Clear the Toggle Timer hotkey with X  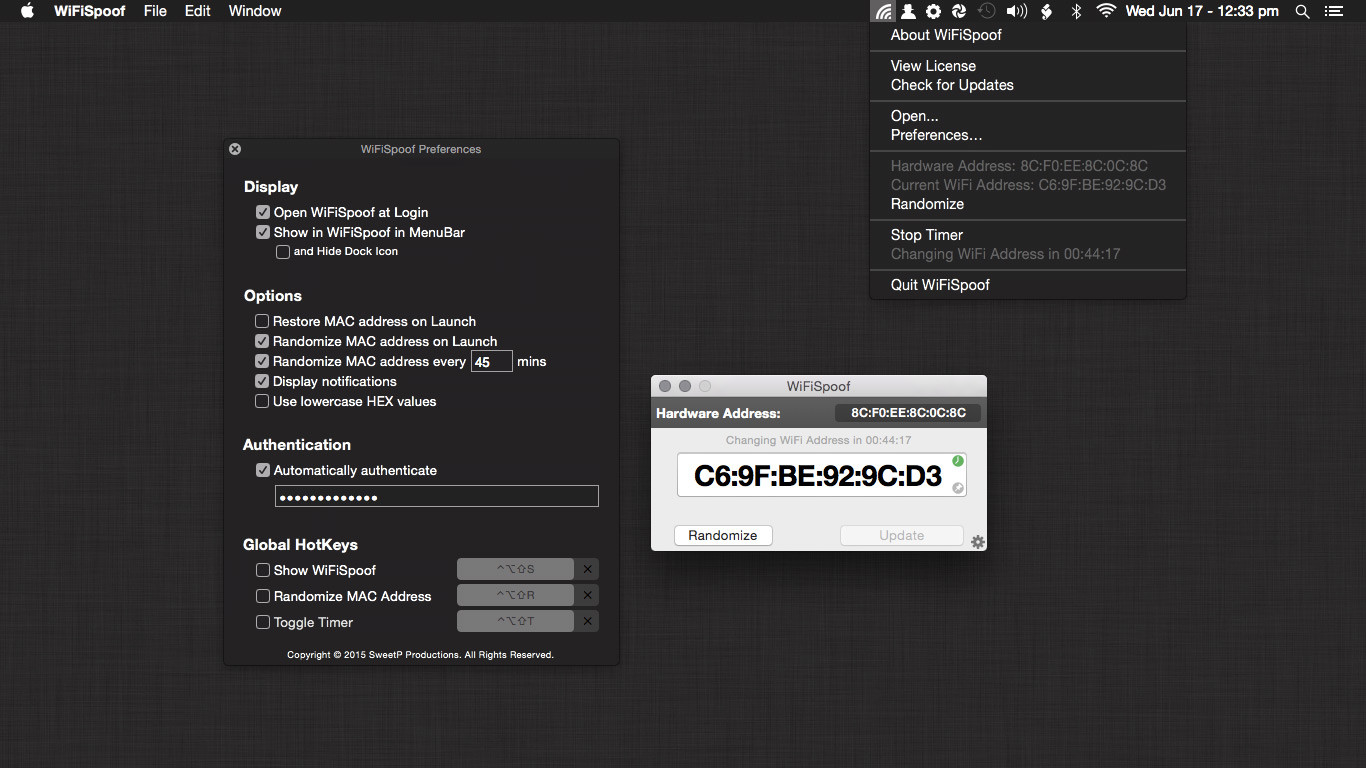(588, 622)
